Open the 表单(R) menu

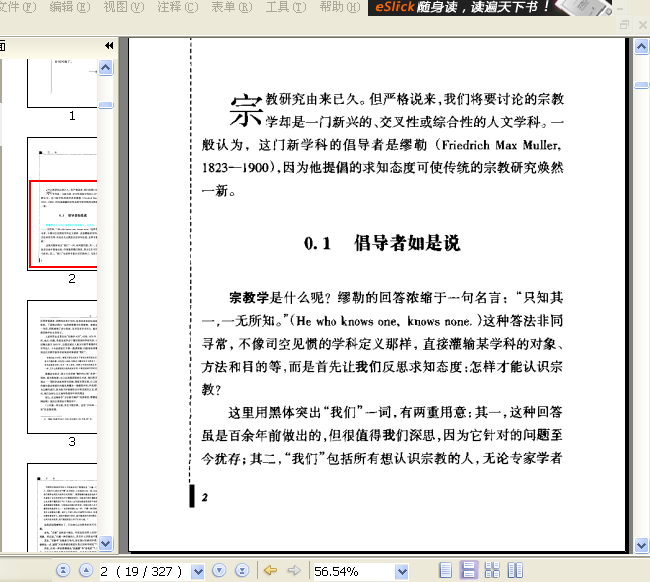coord(232,7)
